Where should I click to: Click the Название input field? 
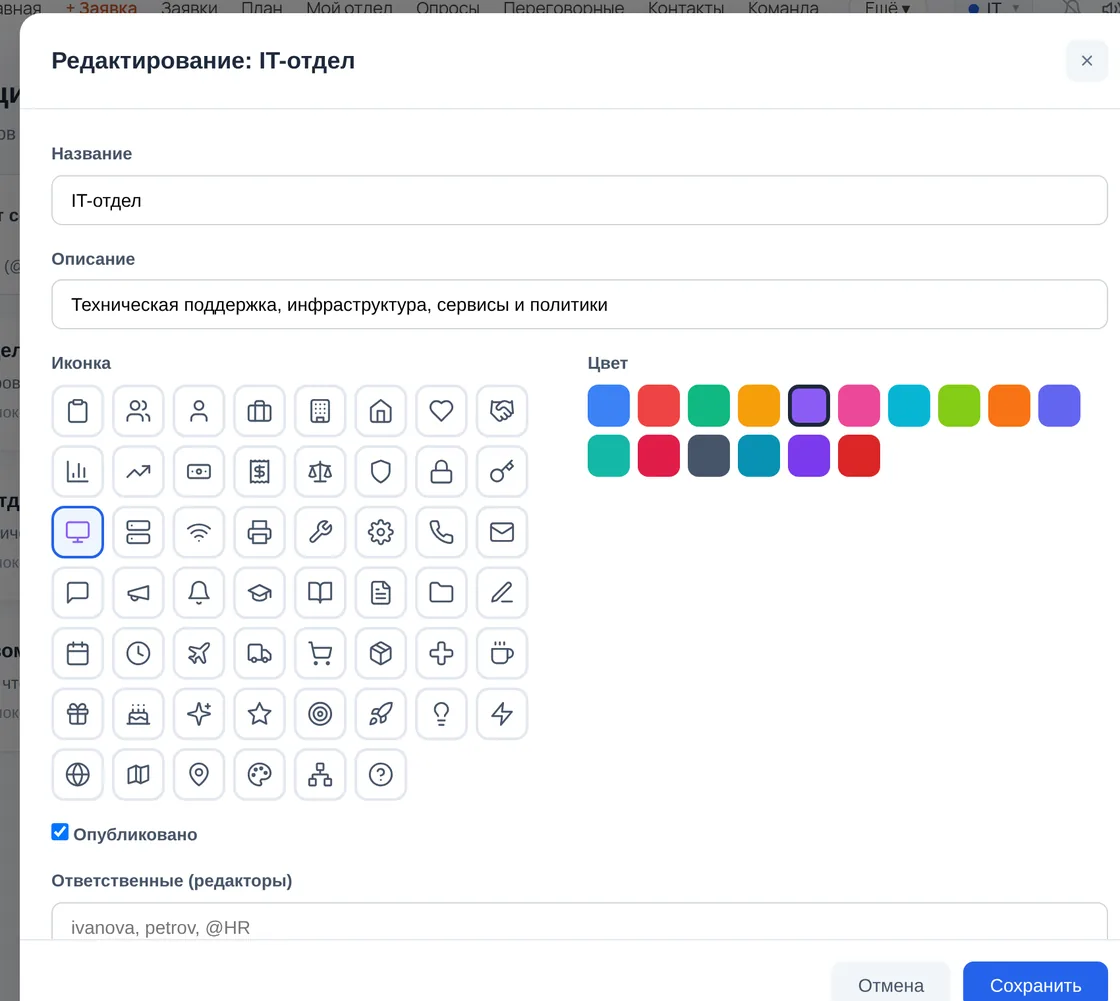[579, 200]
